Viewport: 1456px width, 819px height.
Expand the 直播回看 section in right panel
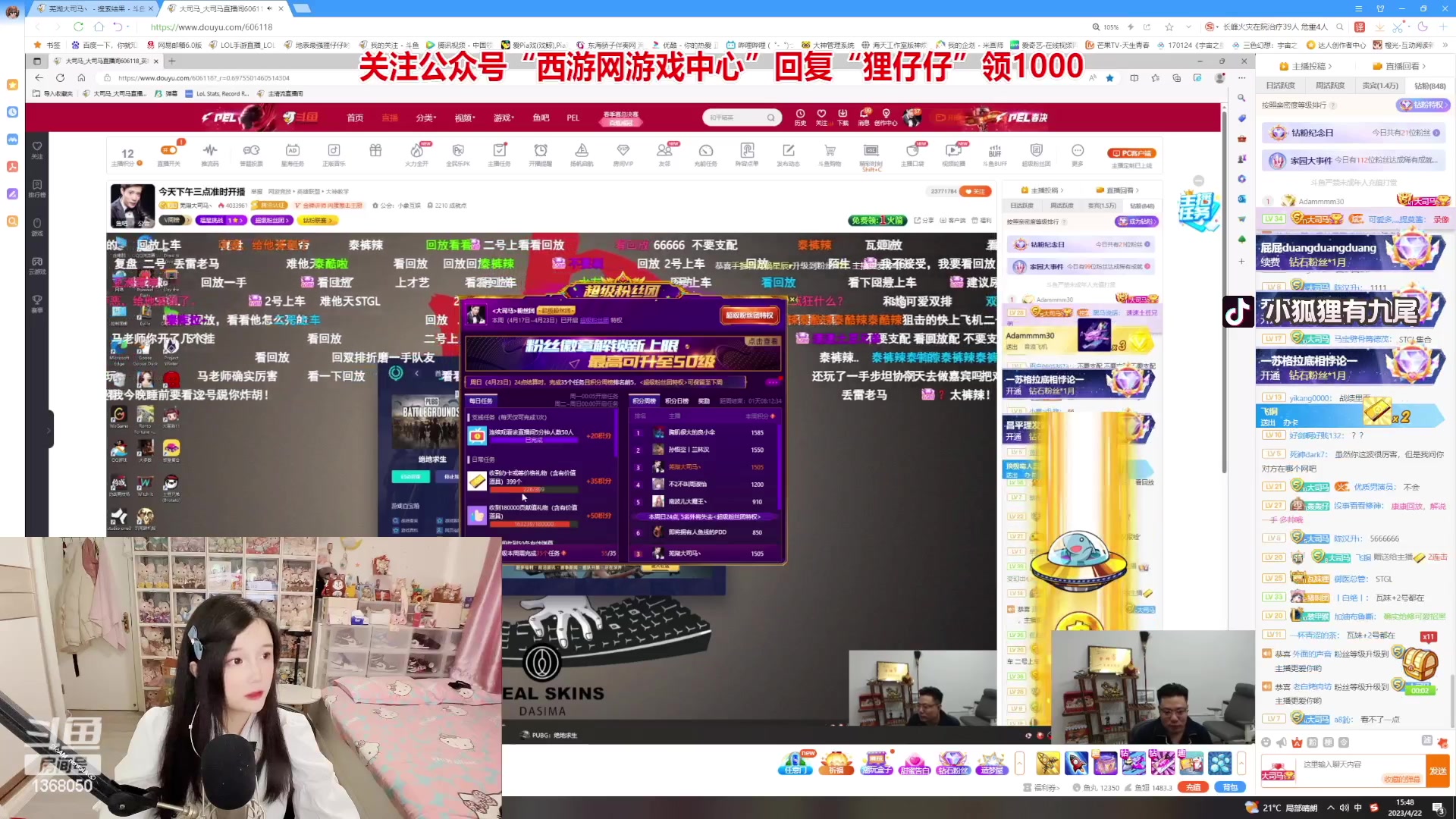[x=1400, y=66]
